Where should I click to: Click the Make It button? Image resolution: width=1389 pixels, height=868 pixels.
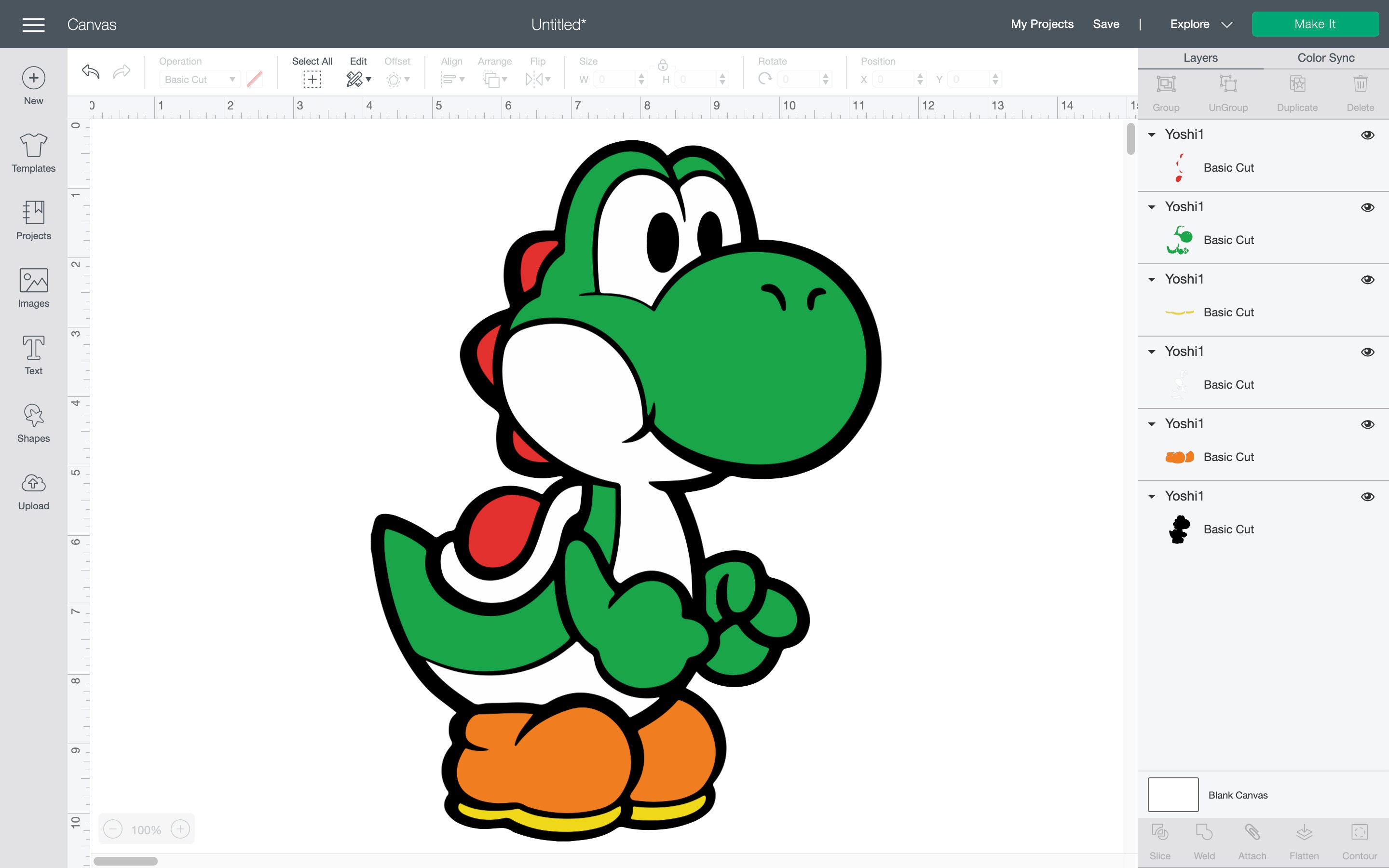point(1315,24)
